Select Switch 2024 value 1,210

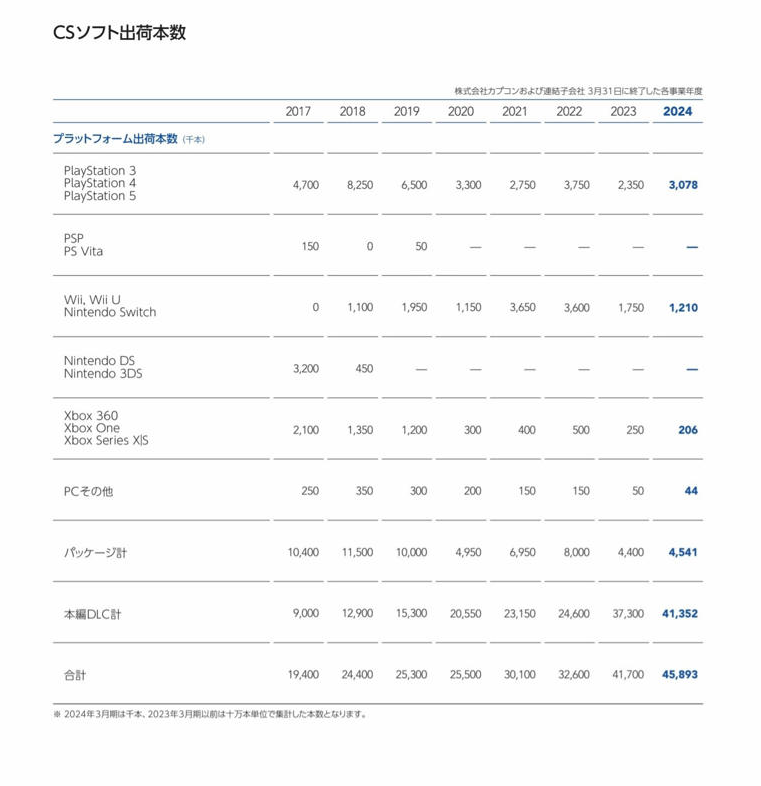tap(683, 307)
